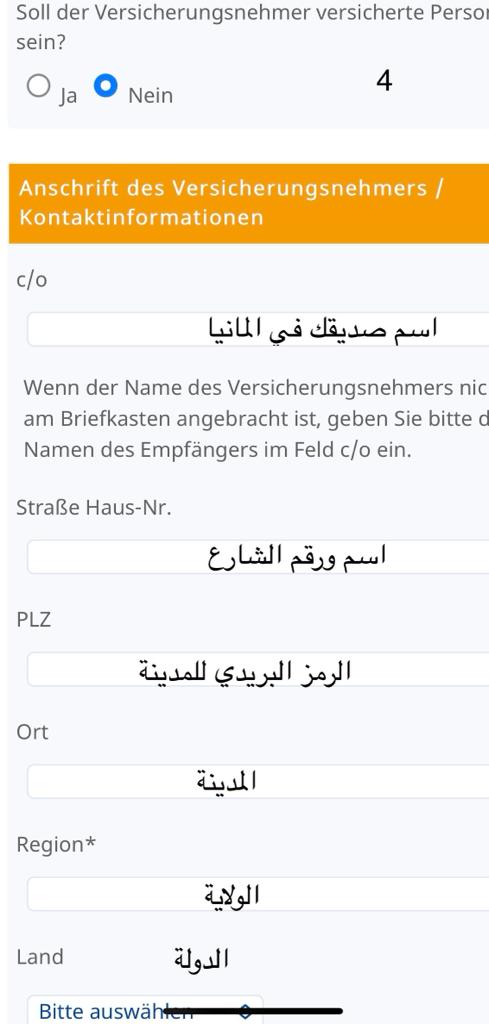Focus the Region input field
Viewport: 489px width, 1024px height.
tap(258, 894)
